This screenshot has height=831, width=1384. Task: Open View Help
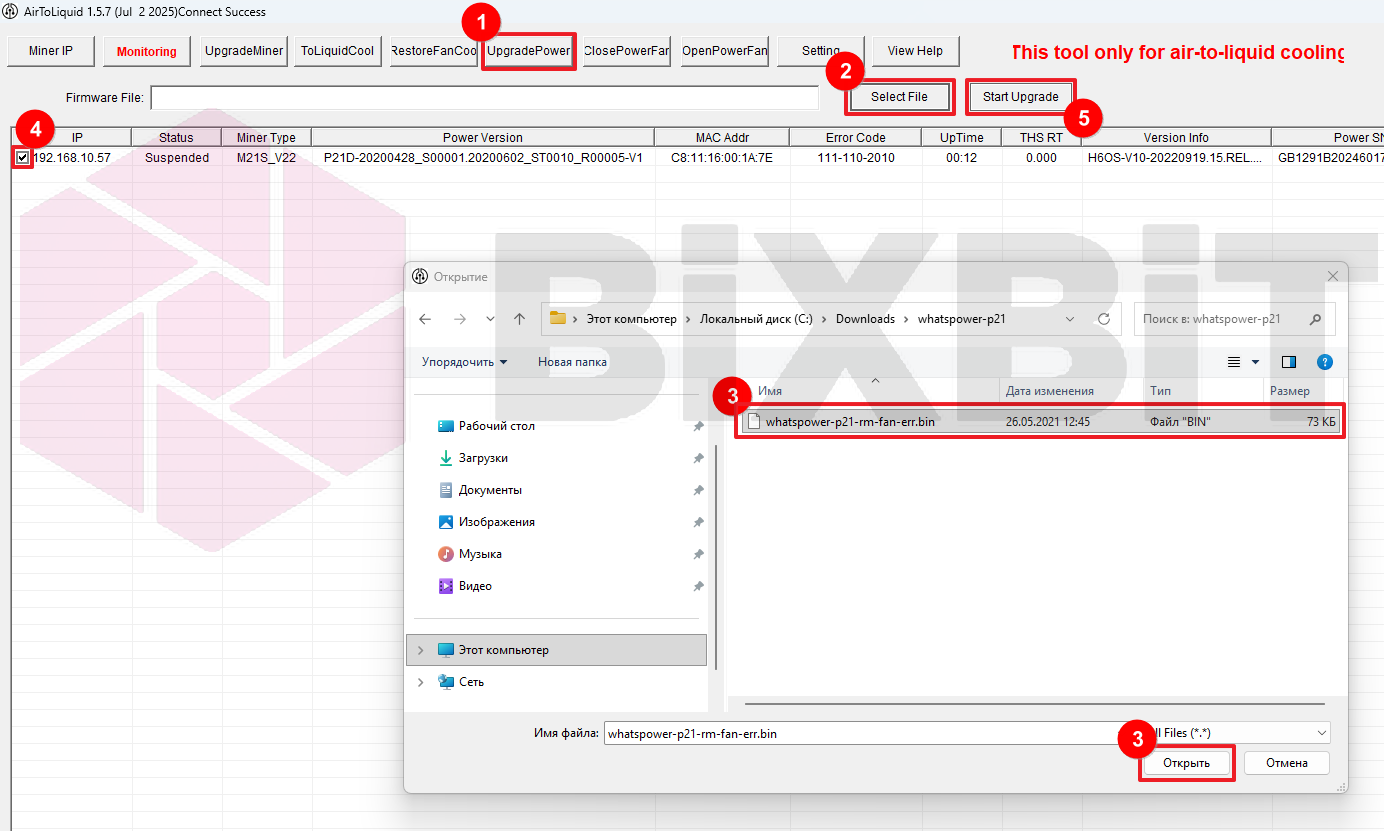[x=915, y=51]
